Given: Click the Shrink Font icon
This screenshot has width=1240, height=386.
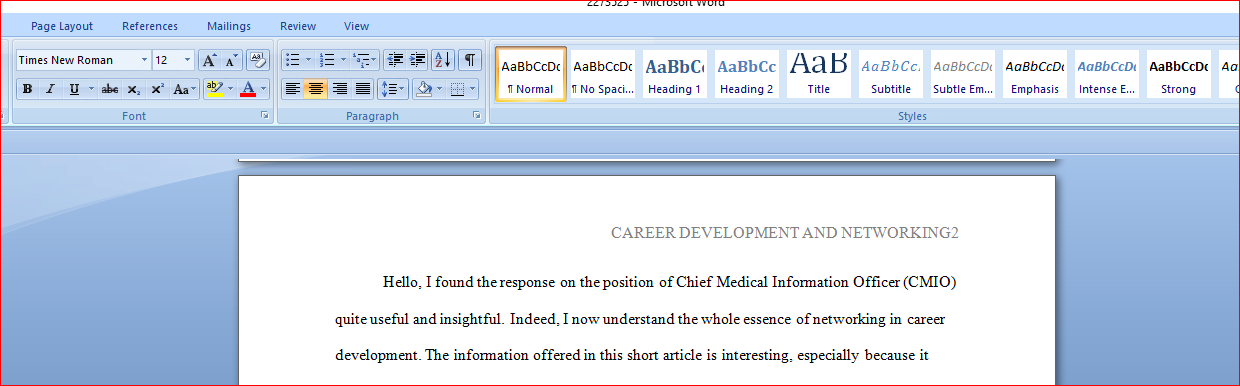Looking at the screenshot, I should (232, 60).
